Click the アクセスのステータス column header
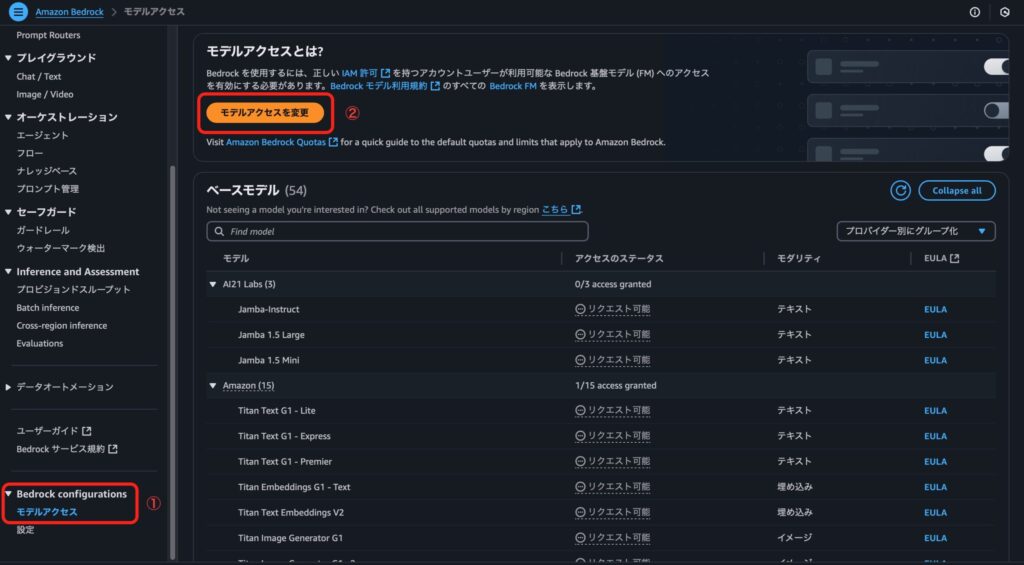 pyautogui.click(x=619, y=258)
